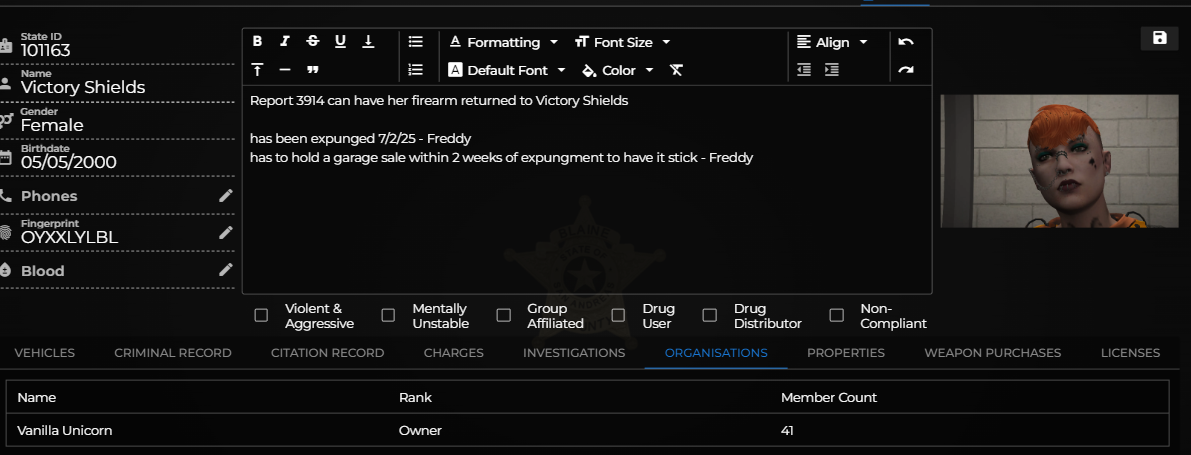
Task: Apply strikethrough formatting
Action: 312,42
